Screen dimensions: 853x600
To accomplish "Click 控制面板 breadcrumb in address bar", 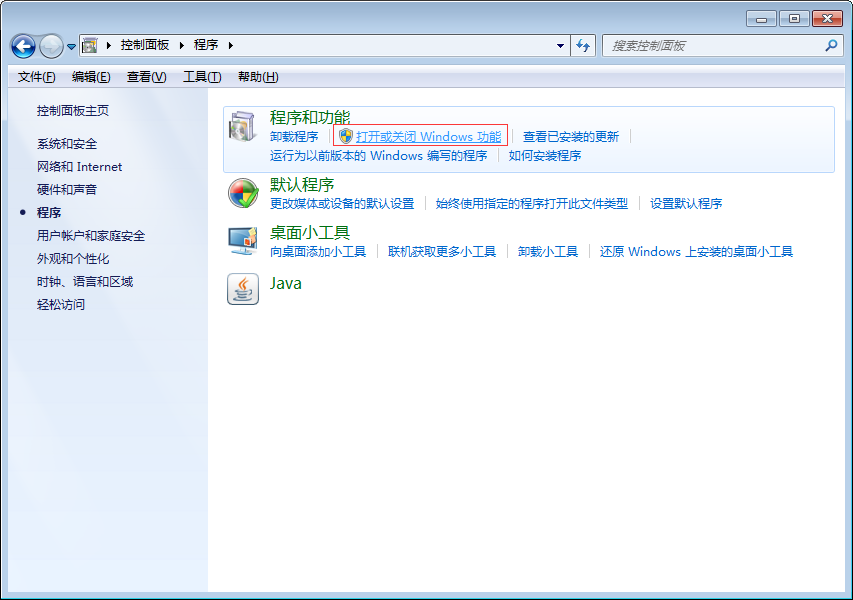I will [x=145, y=45].
